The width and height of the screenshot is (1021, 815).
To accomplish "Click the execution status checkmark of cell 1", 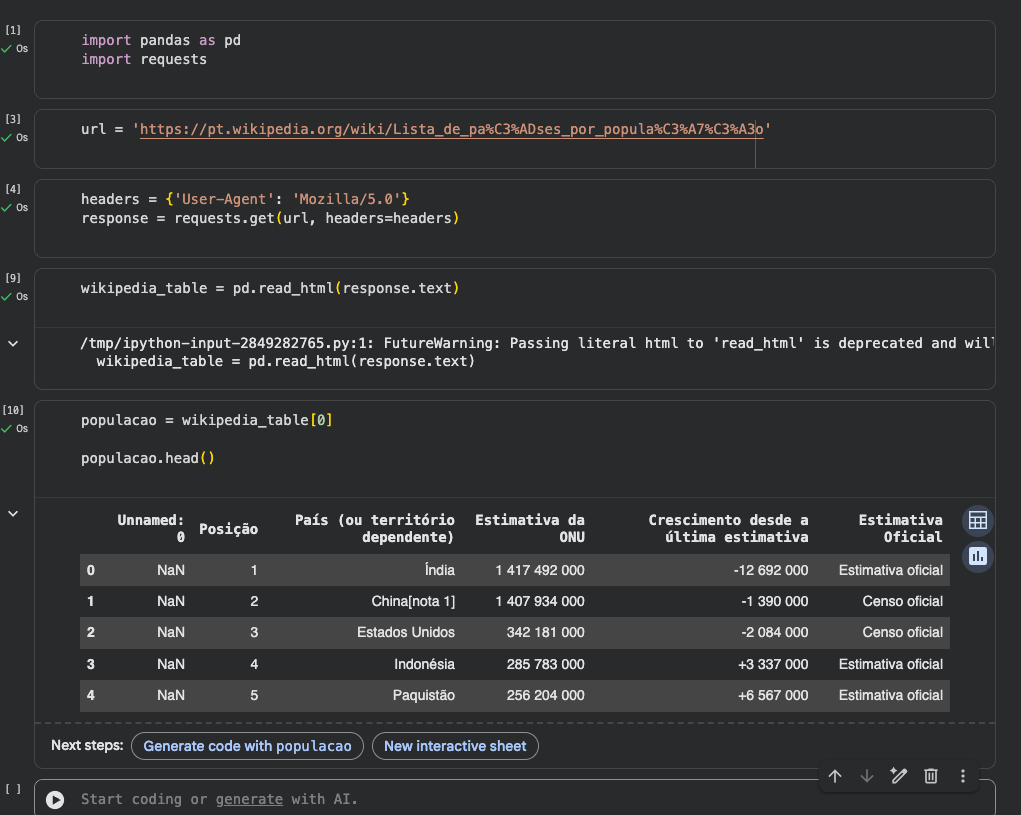I will pyautogui.click(x=7, y=48).
